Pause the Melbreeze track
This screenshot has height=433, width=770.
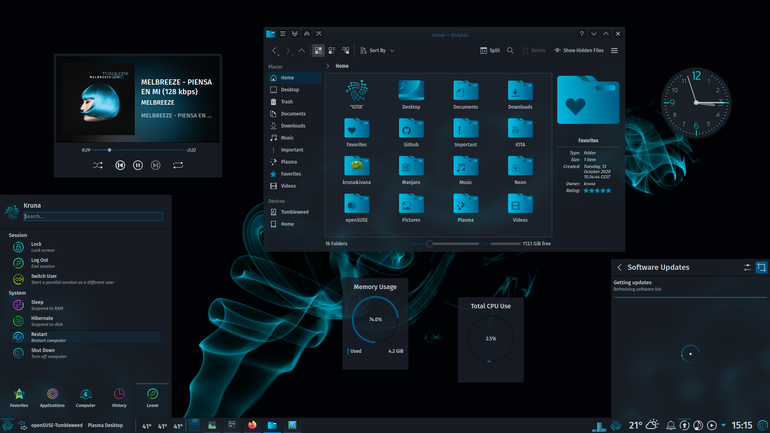point(138,165)
